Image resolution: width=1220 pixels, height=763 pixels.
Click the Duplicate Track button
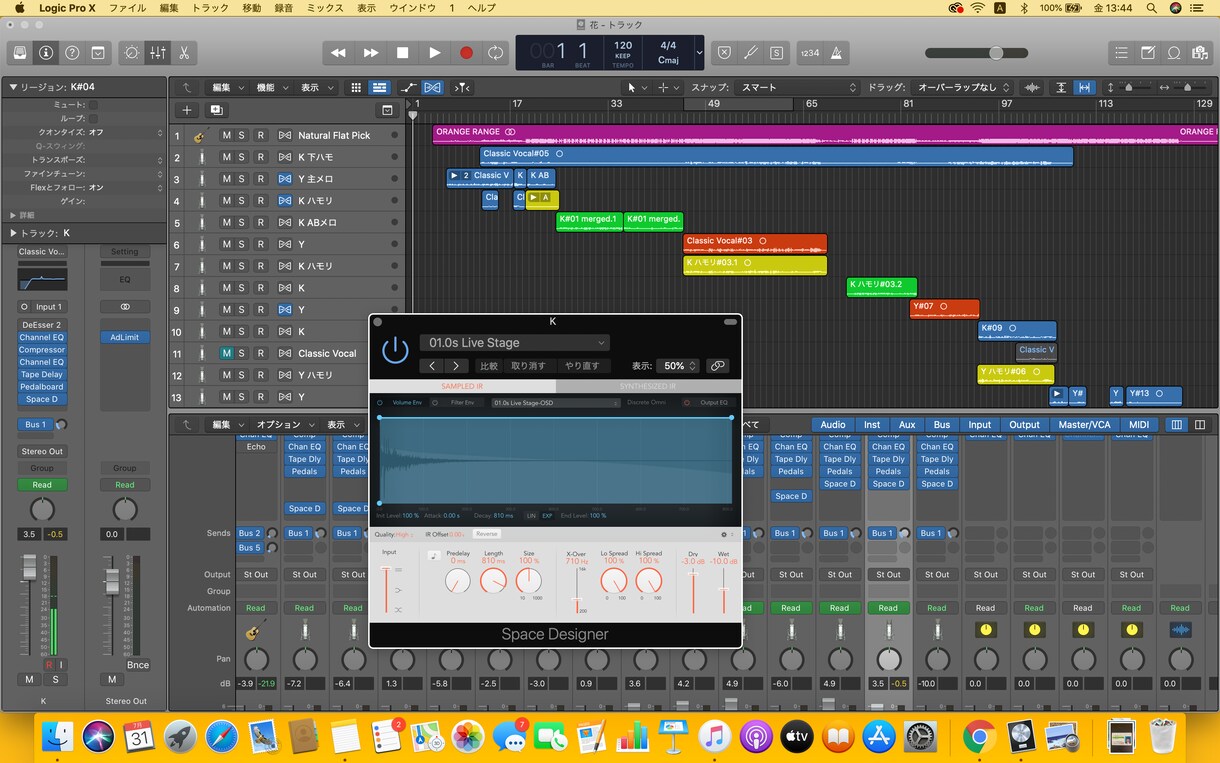click(216, 110)
